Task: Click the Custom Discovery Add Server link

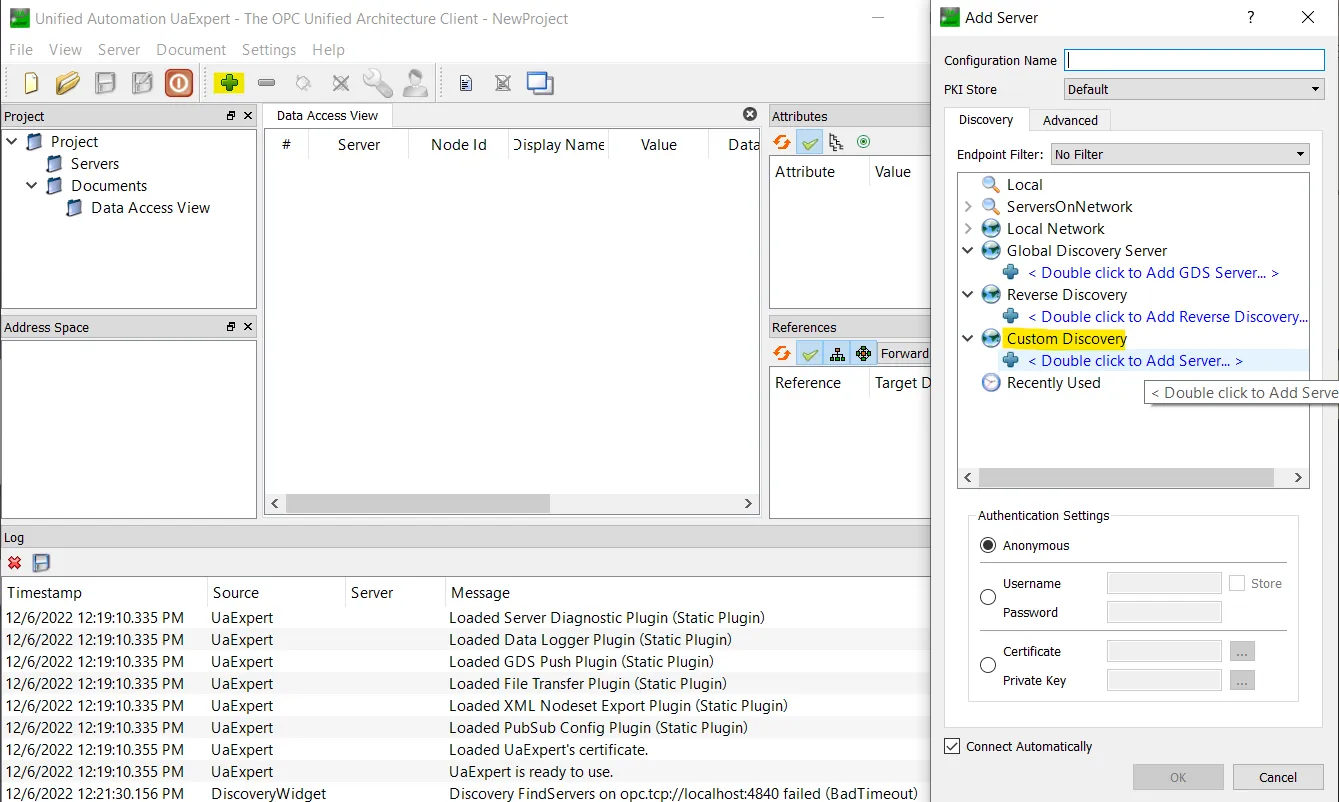Action: (1135, 361)
